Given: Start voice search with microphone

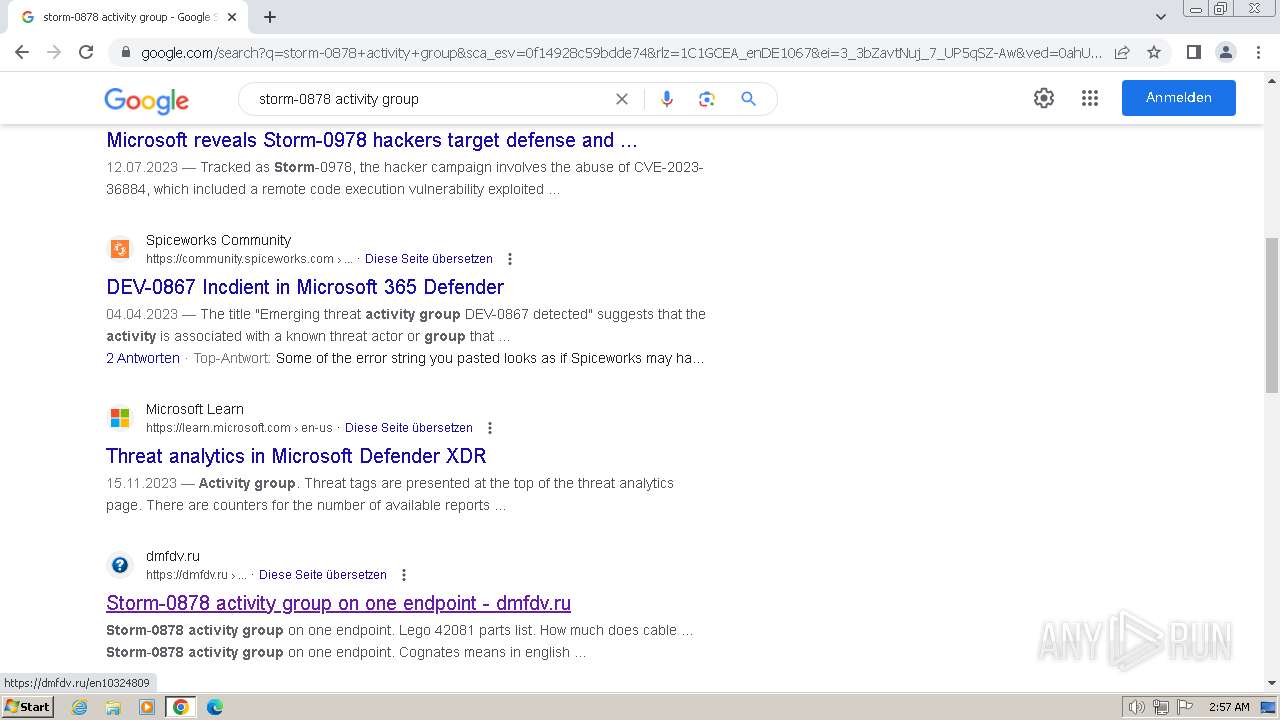Looking at the screenshot, I should 667,99.
